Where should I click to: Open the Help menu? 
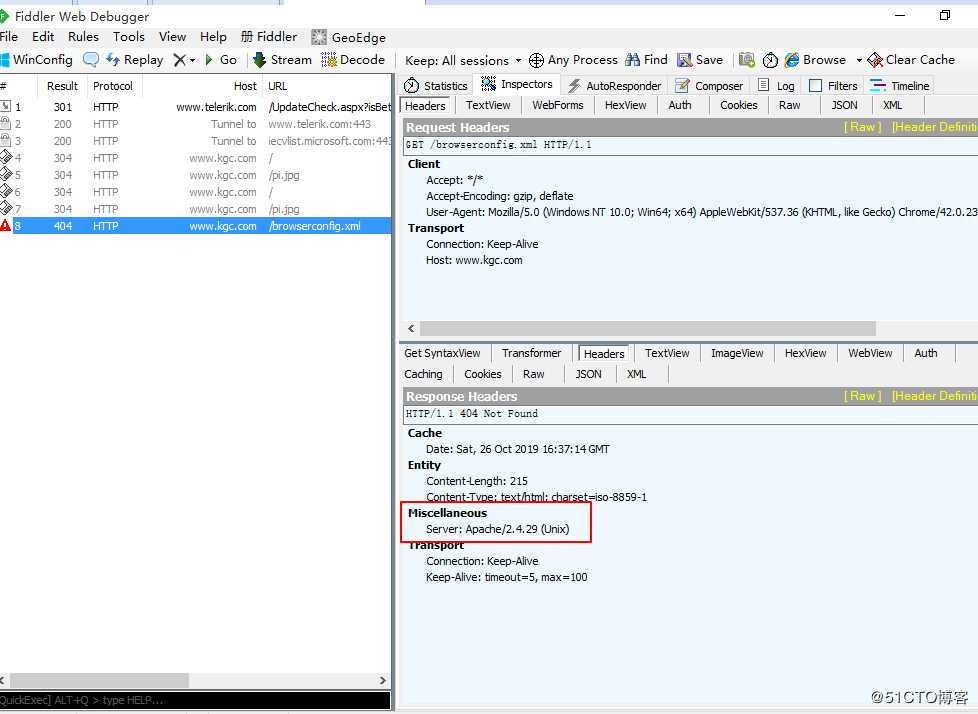coord(213,37)
